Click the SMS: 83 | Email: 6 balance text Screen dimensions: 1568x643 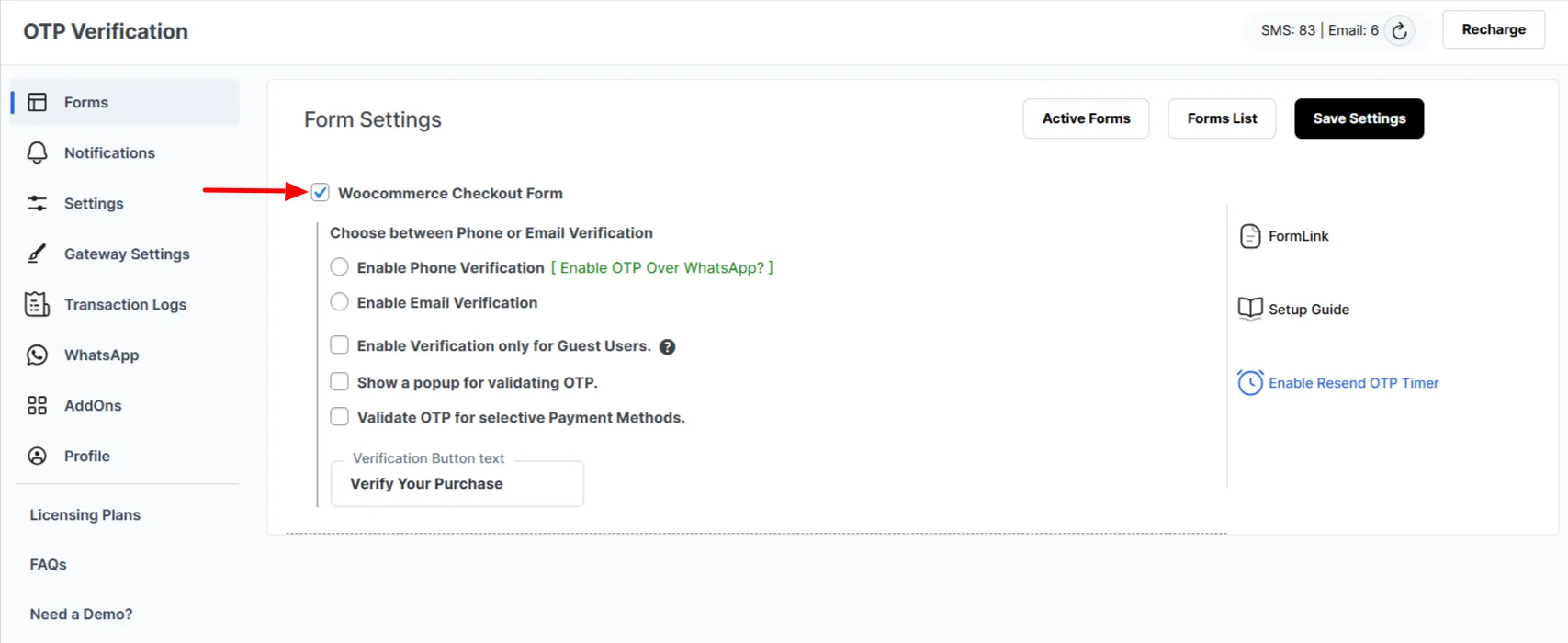[1319, 30]
